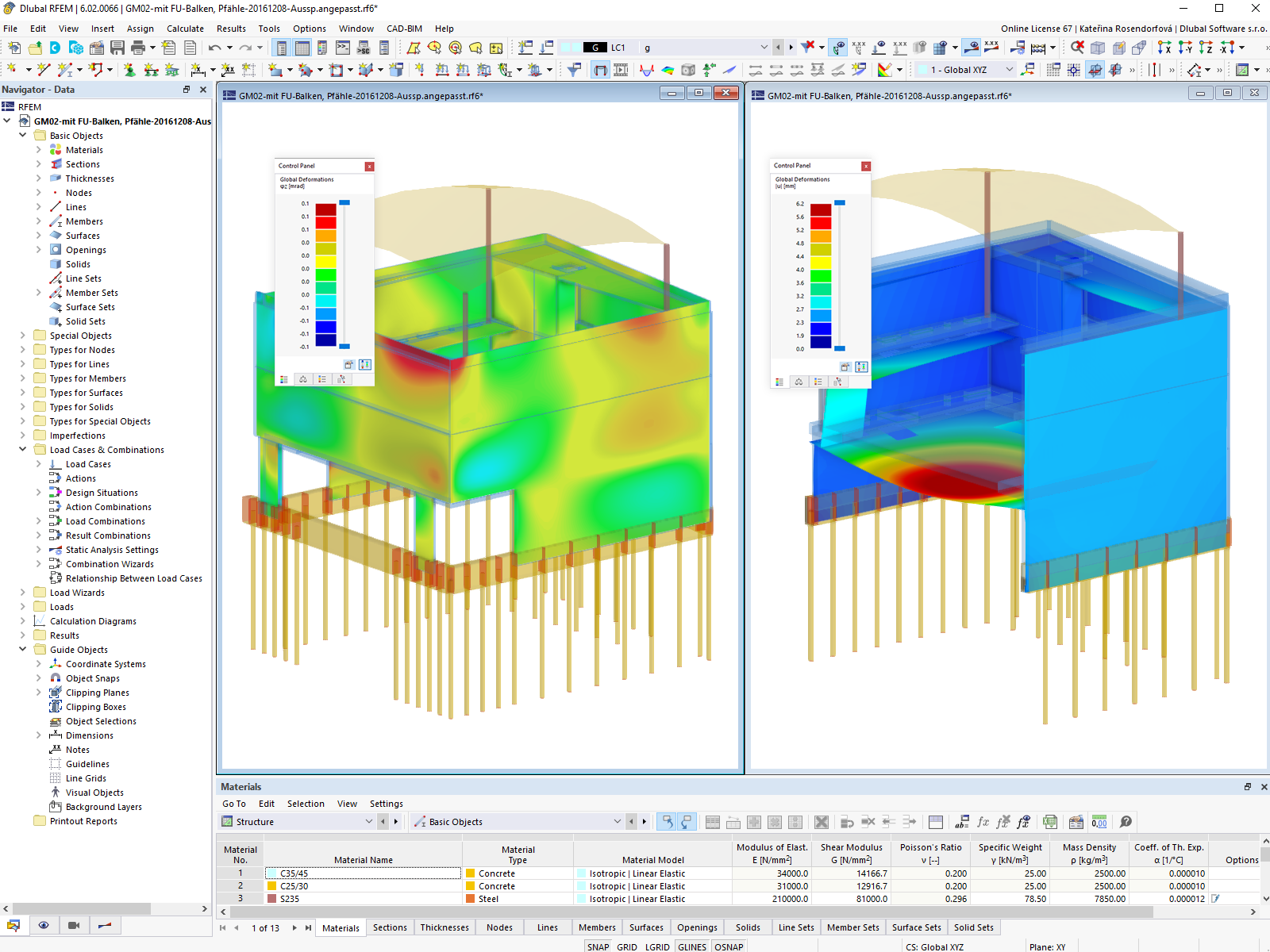Switch to the Sections tab at the bottom
The width and height of the screenshot is (1270, 952).
[x=390, y=927]
